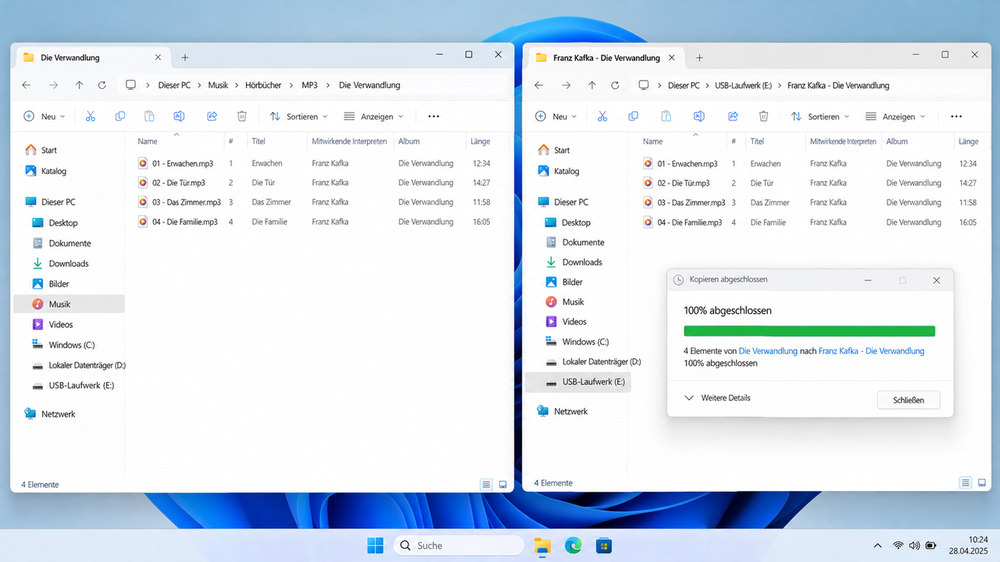The height and width of the screenshot is (562, 1000).
Task: Click the green copy progress bar
Action: pos(809,331)
